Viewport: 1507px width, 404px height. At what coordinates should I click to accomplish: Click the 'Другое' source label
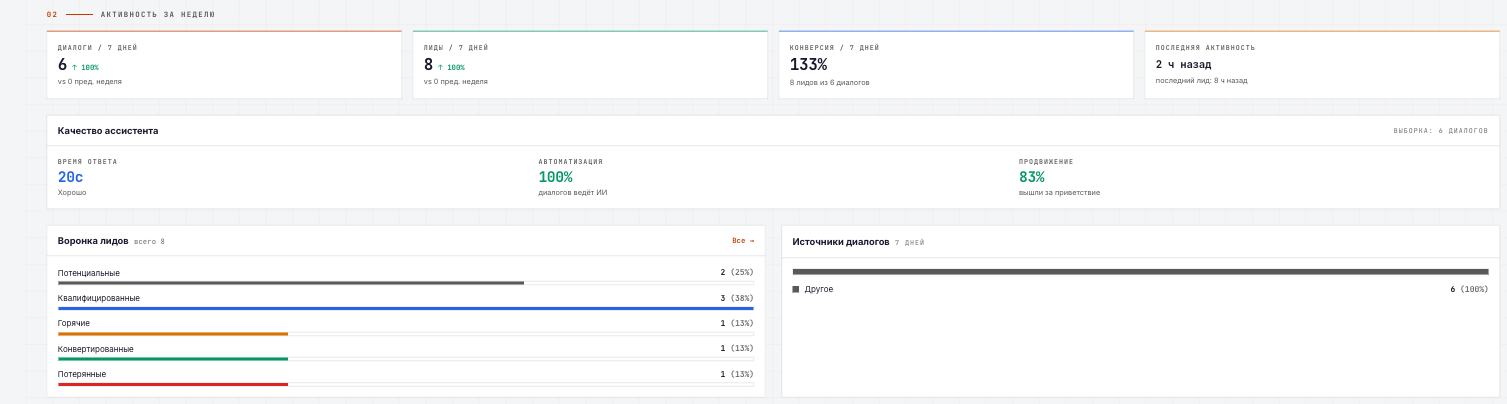[x=819, y=289]
